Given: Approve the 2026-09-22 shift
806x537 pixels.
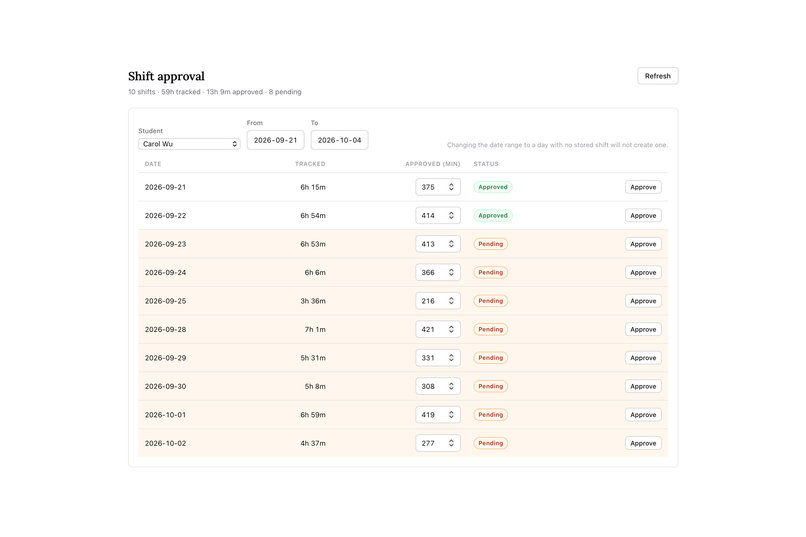Looking at the screenshot, I should pyautogui.click(x=643, y=215).
